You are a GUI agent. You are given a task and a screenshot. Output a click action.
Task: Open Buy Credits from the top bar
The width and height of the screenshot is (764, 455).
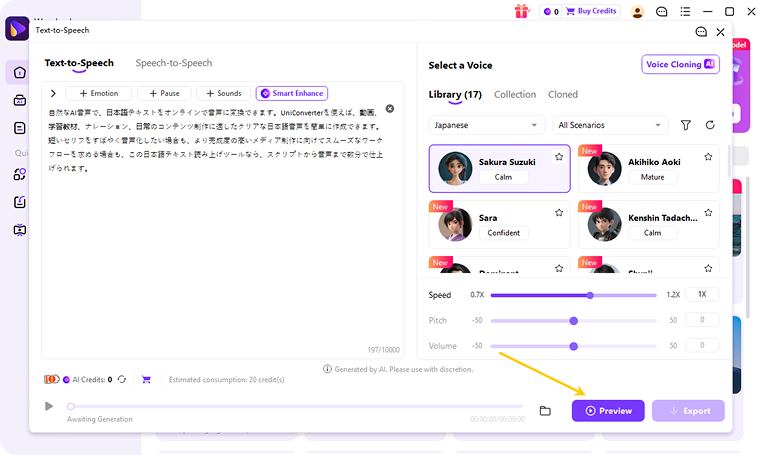[x=591, y=11]
